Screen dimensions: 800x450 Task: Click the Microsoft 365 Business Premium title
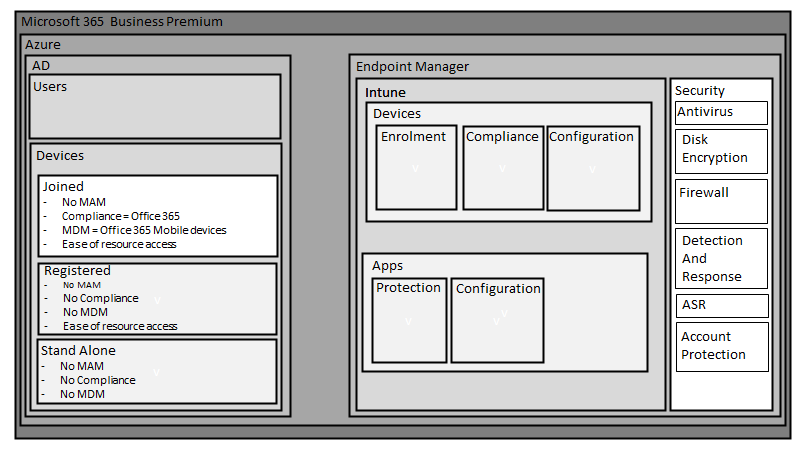[x=122, y=21]
